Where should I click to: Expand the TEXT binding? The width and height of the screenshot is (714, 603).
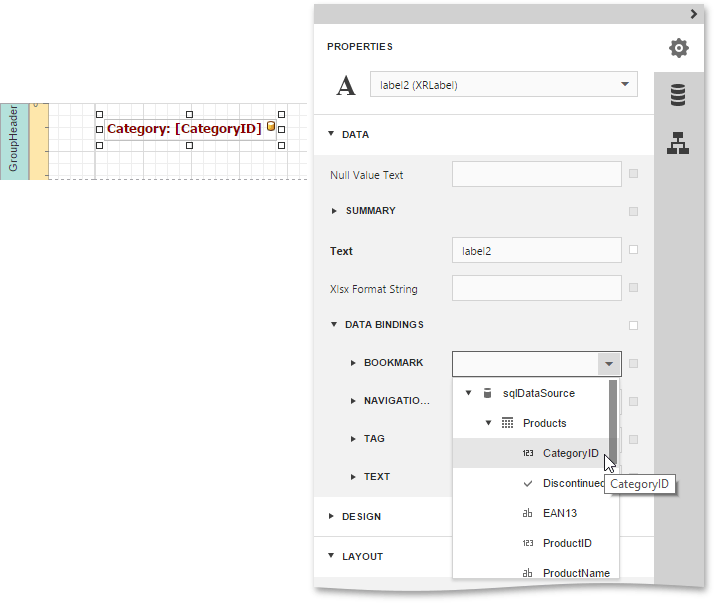[x=353, y=477]
